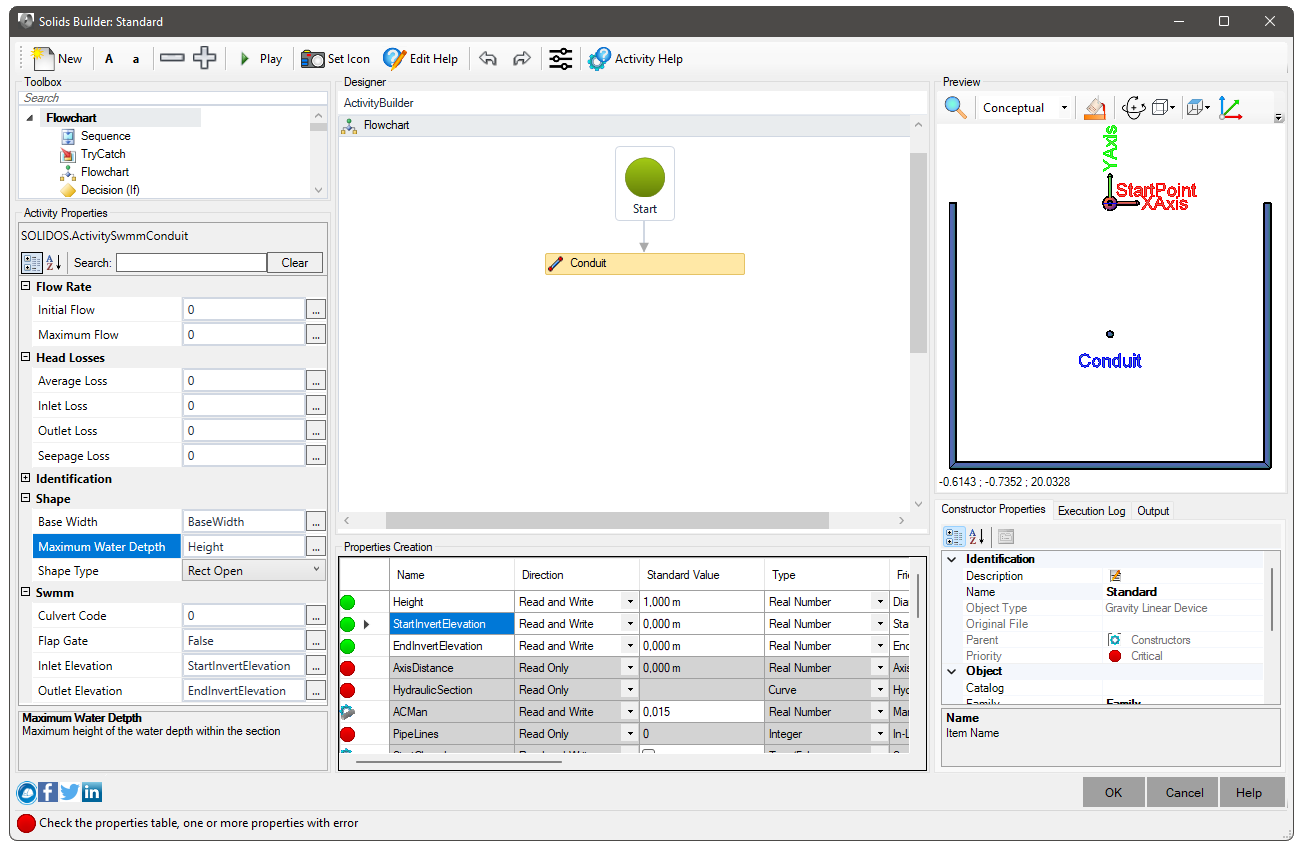Expand the Identification group in Activity Properties
Screen dimensions: 1303x851
coord(26,479)
